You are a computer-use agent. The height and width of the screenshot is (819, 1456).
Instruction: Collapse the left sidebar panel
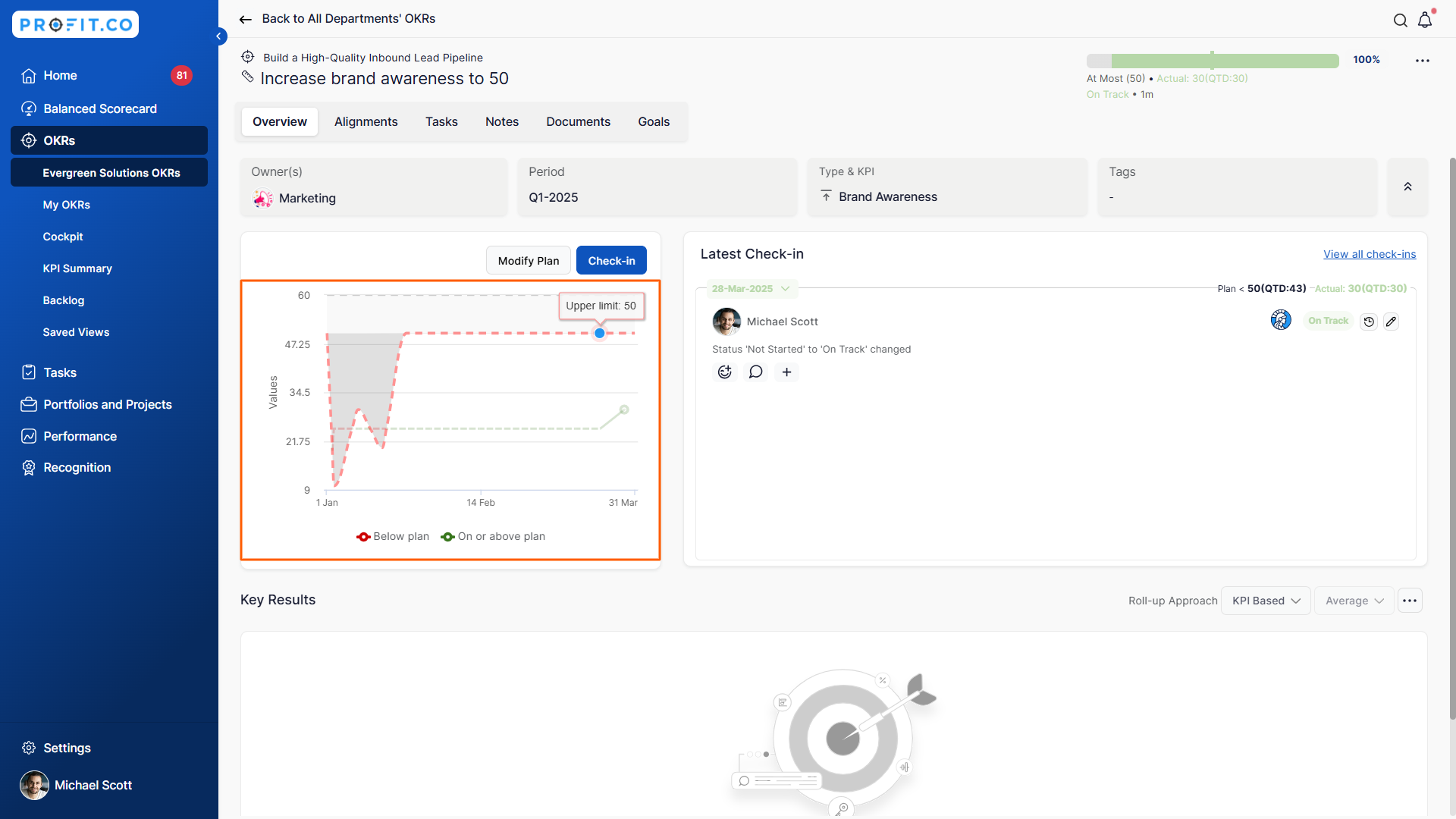click(x=219, y=36)
